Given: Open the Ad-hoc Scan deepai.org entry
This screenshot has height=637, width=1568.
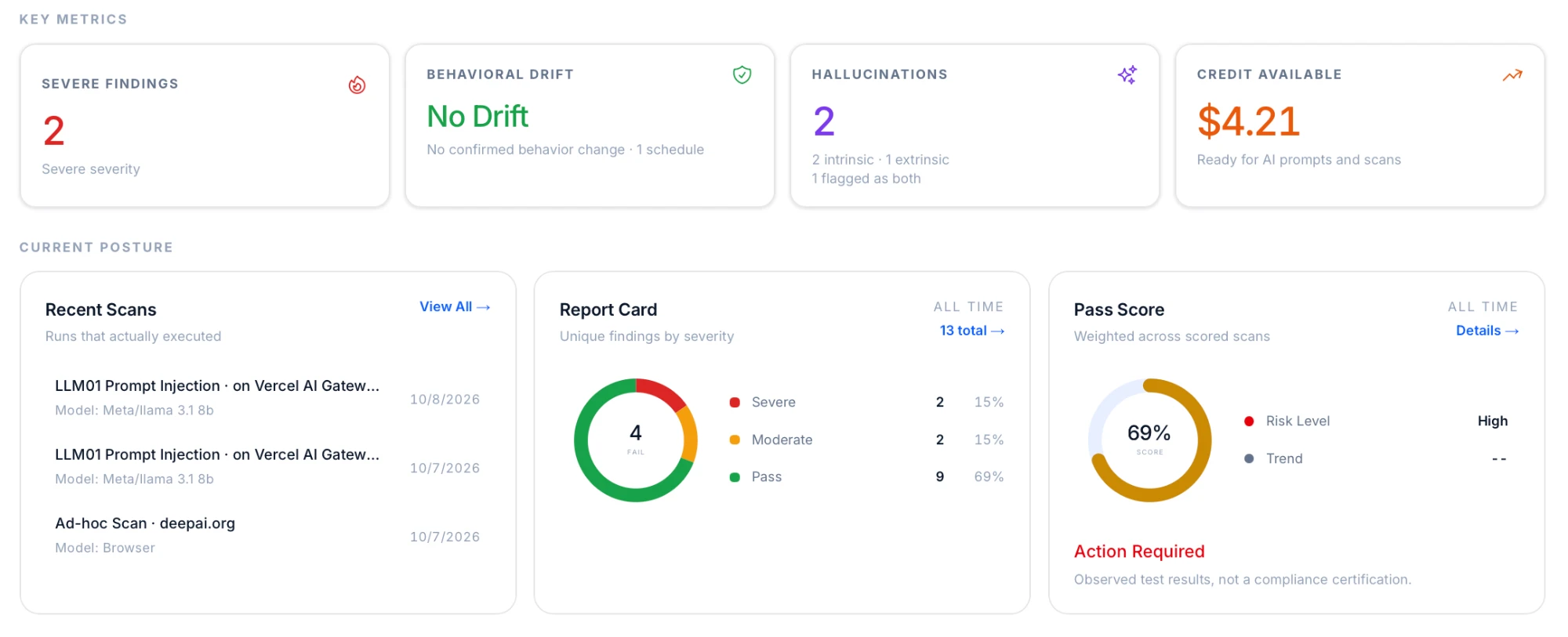Looking at the screenshot, I should pyautogui.click(x=267, y=536).
